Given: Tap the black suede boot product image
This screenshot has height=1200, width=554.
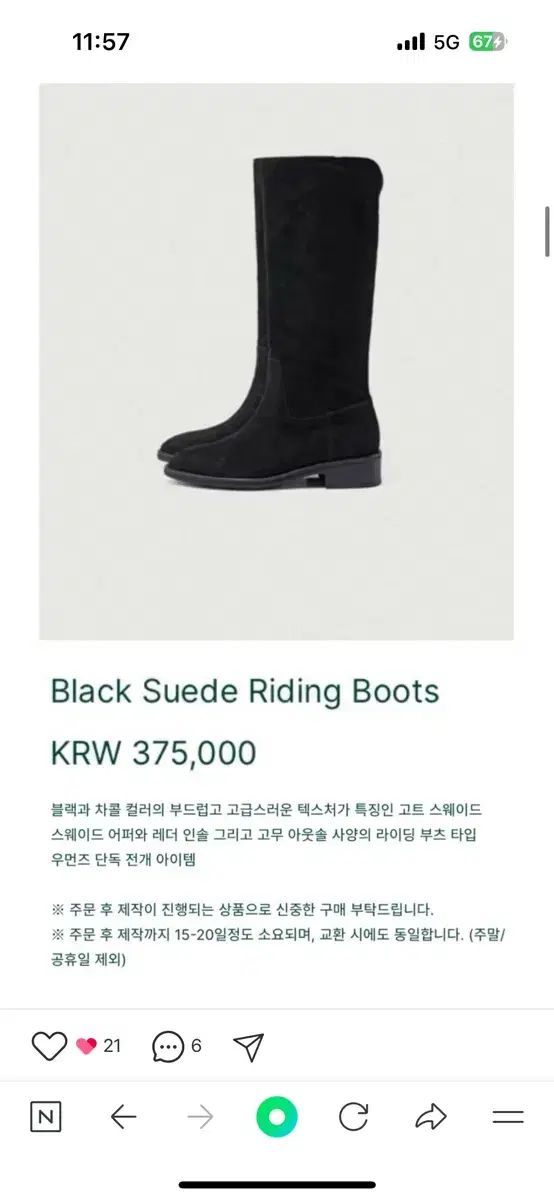Looking at the screenshot, I should pos(276,362).
